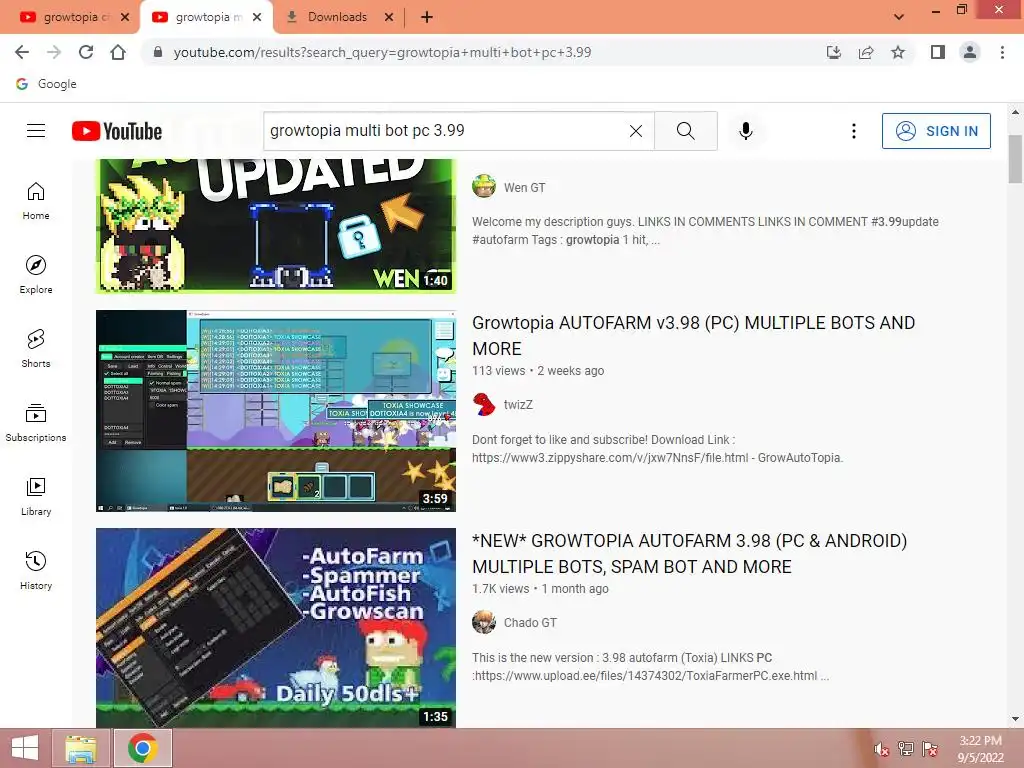Open the Windows Start button

click(25, 748)
